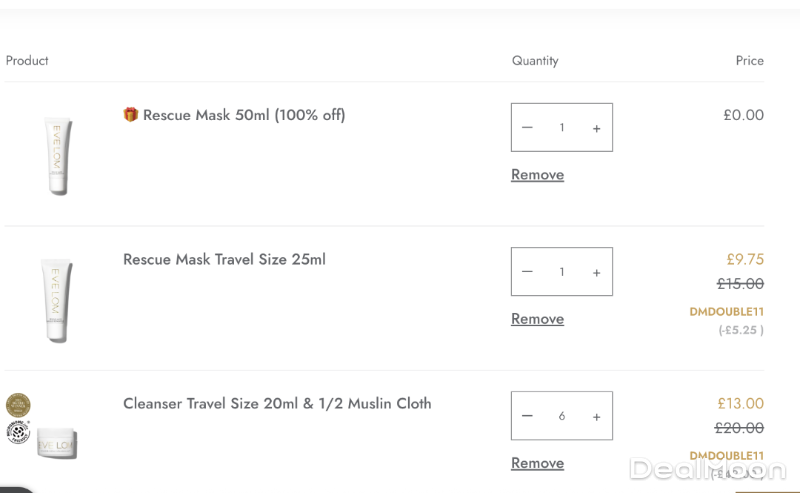Click Rescue Mask 50ml product thumbnail
The width and height of the screenshot is (800, 493).
pyautogui.click(x=57, y=155)
